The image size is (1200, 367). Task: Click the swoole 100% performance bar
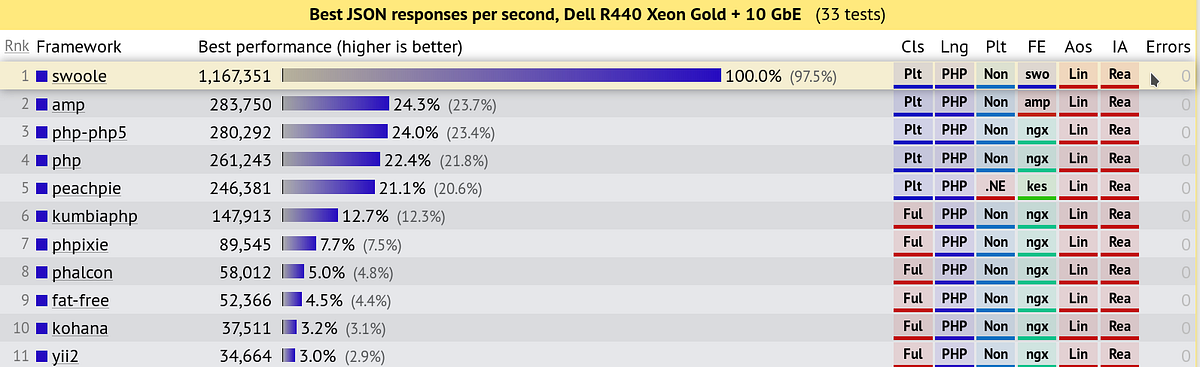pyautogui.click(x=502, y=76)
